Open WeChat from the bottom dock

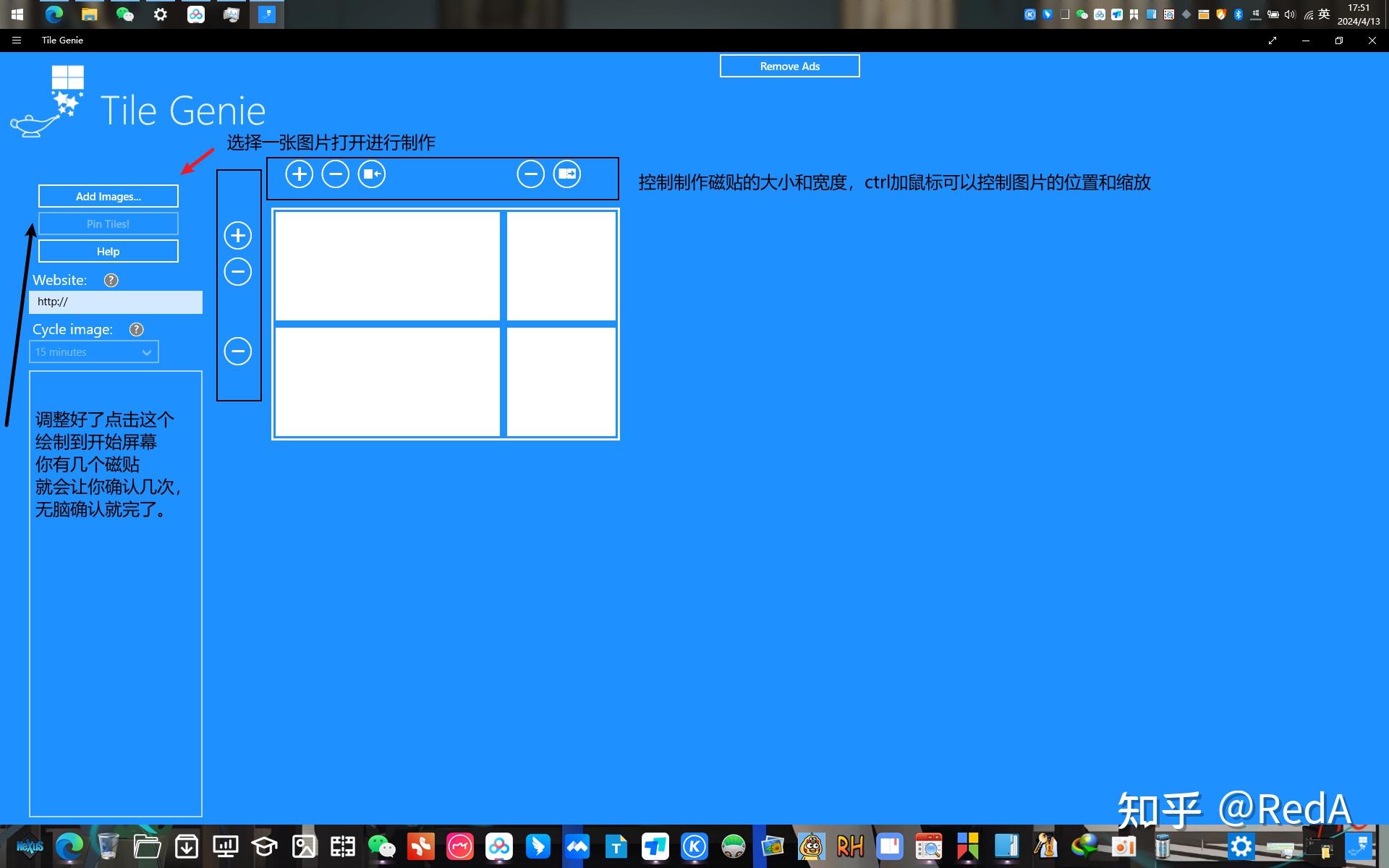click(381, 846)
